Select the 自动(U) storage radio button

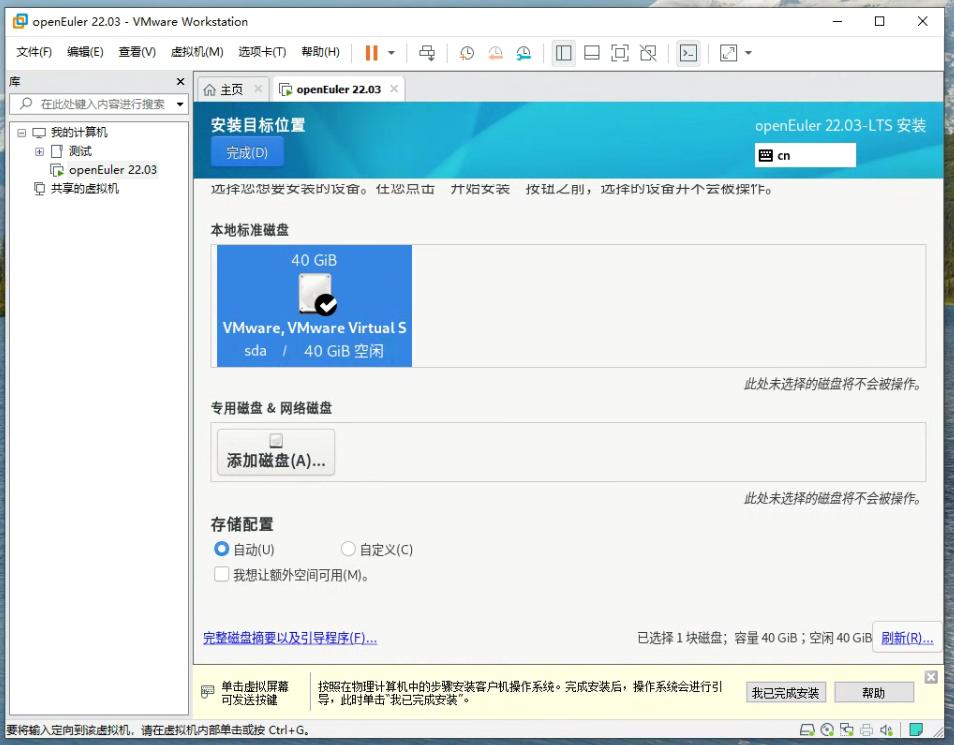point(221,549)
